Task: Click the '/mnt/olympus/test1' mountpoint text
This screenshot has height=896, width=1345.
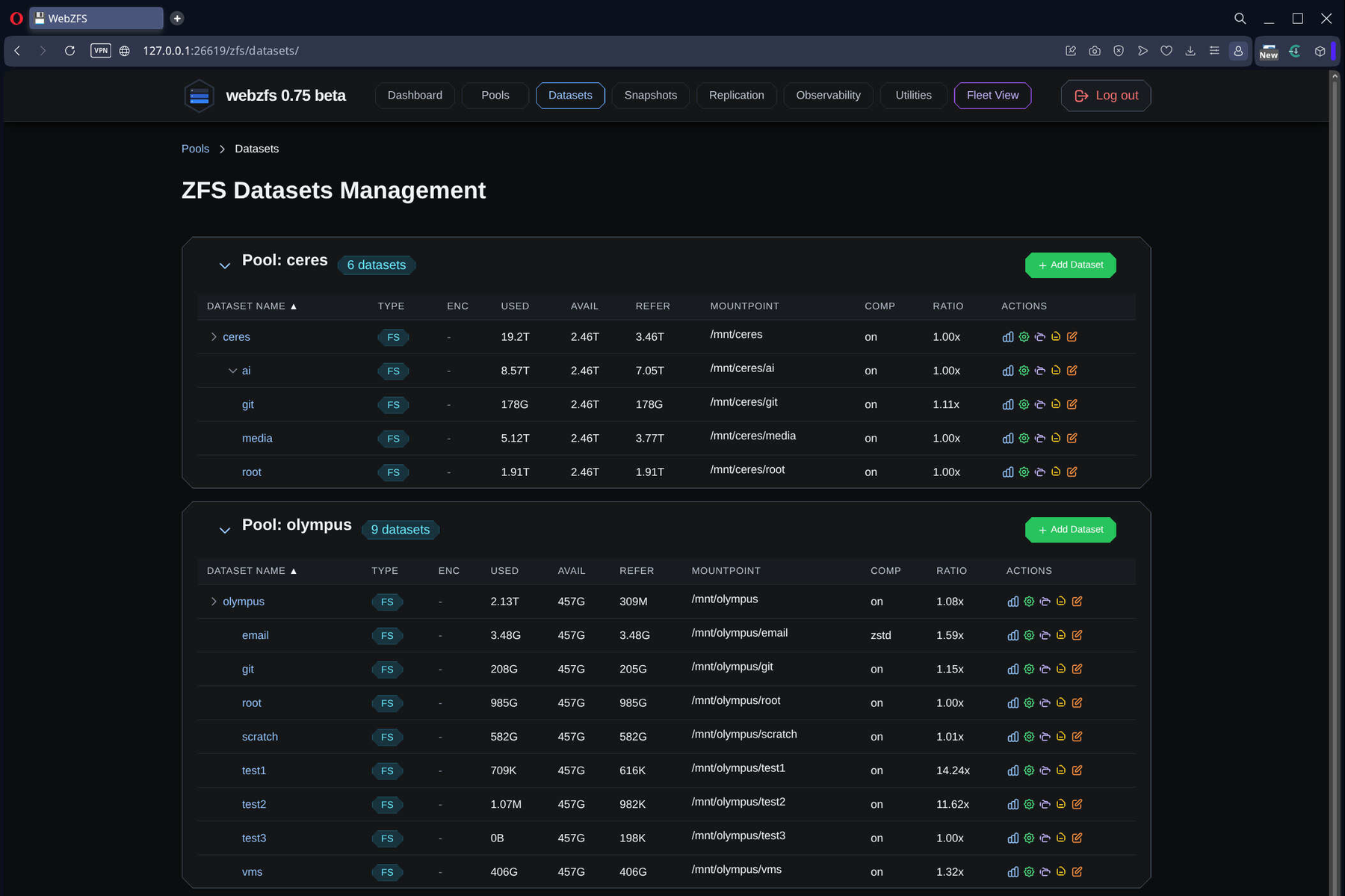Action: pyautogui.click(x=738, y=768)
